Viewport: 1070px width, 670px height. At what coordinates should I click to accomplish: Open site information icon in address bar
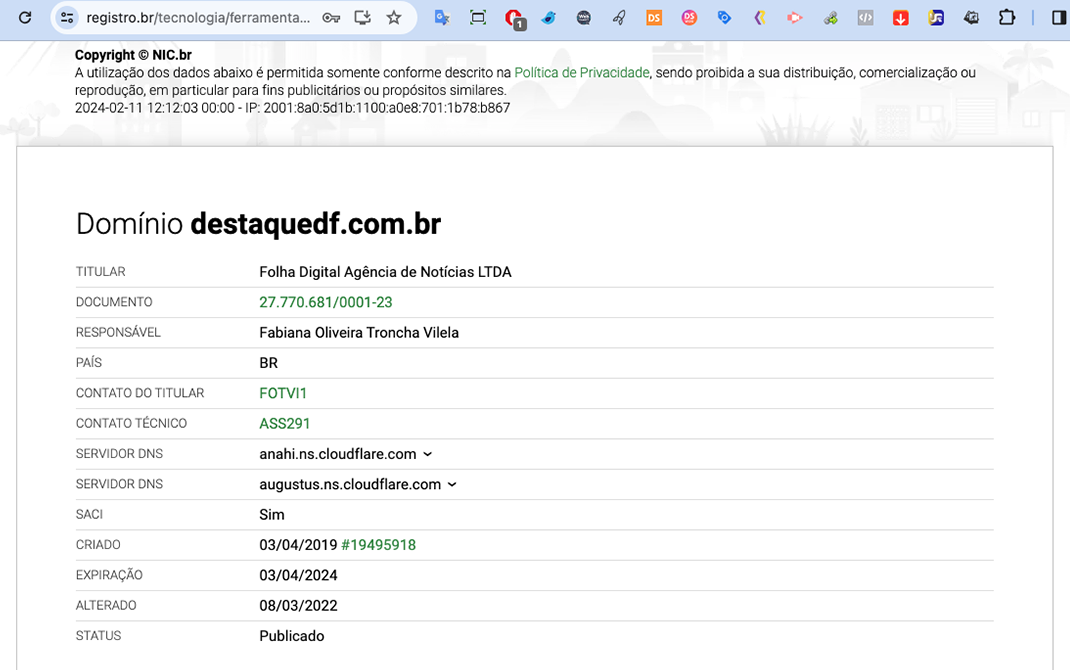point(67,18)
